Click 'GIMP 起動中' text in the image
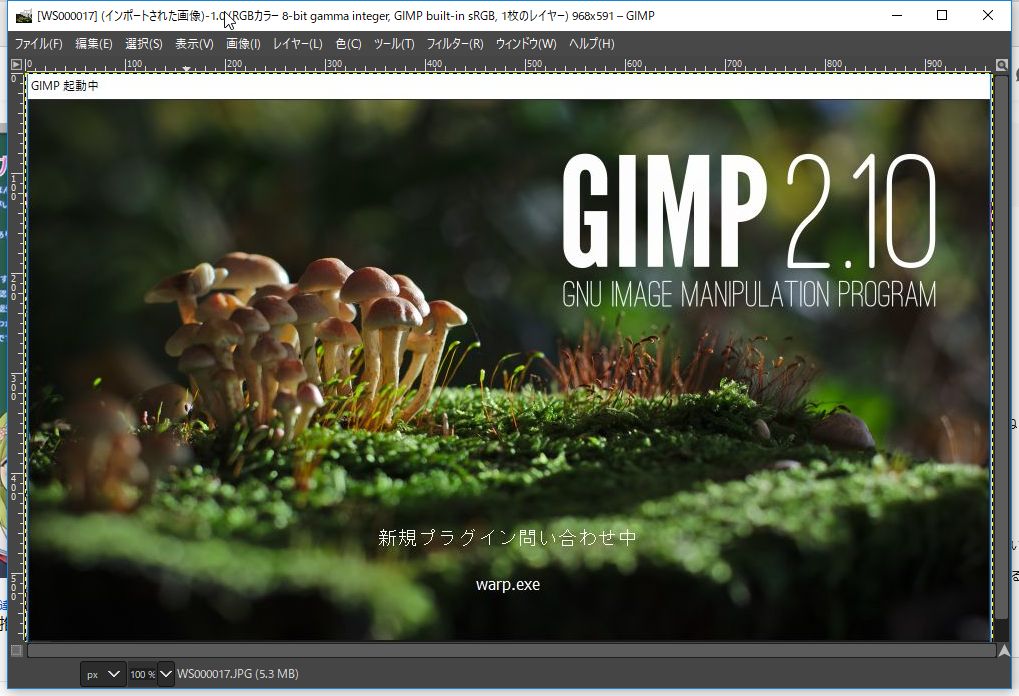The width and height of the screenshot is (1019, 696). (x=64, y=86)
